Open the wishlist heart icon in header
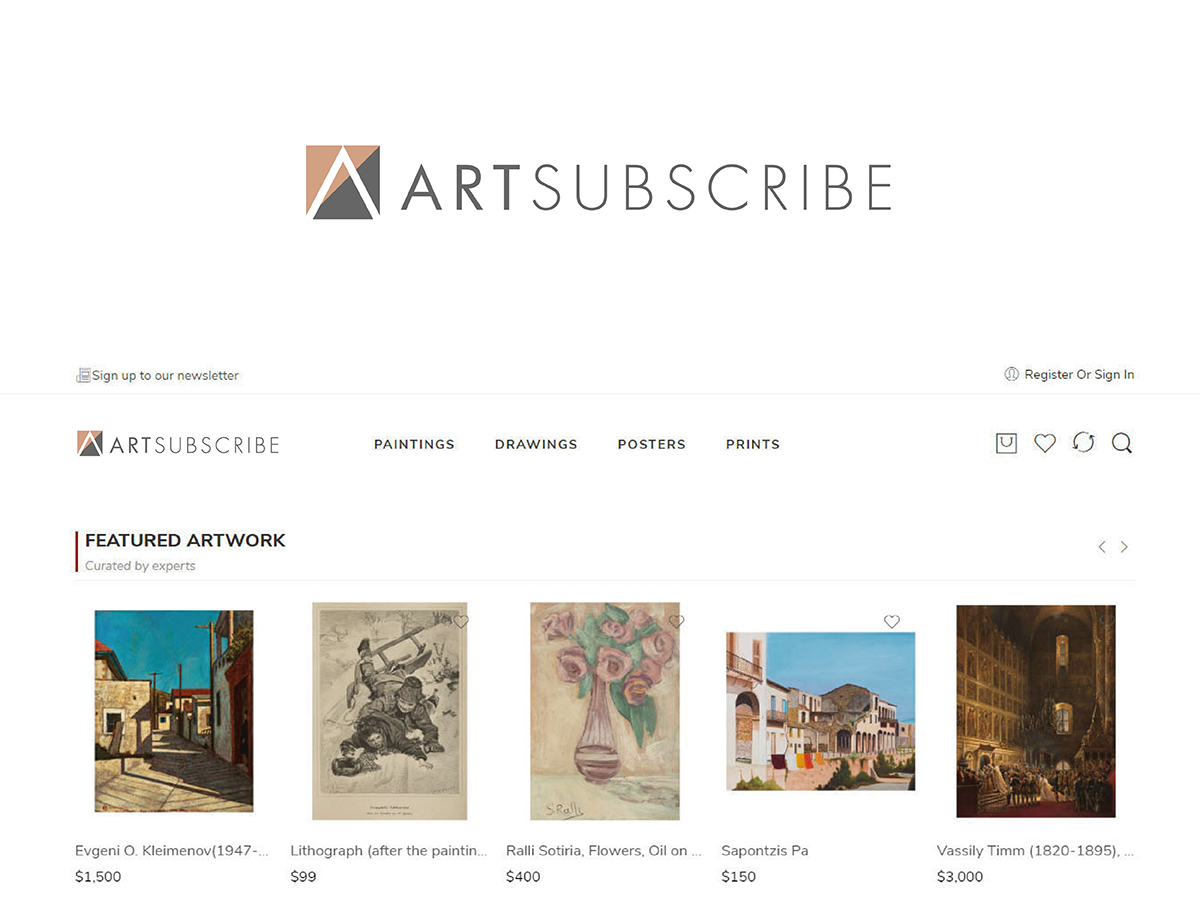 [x=1045, y=443]
